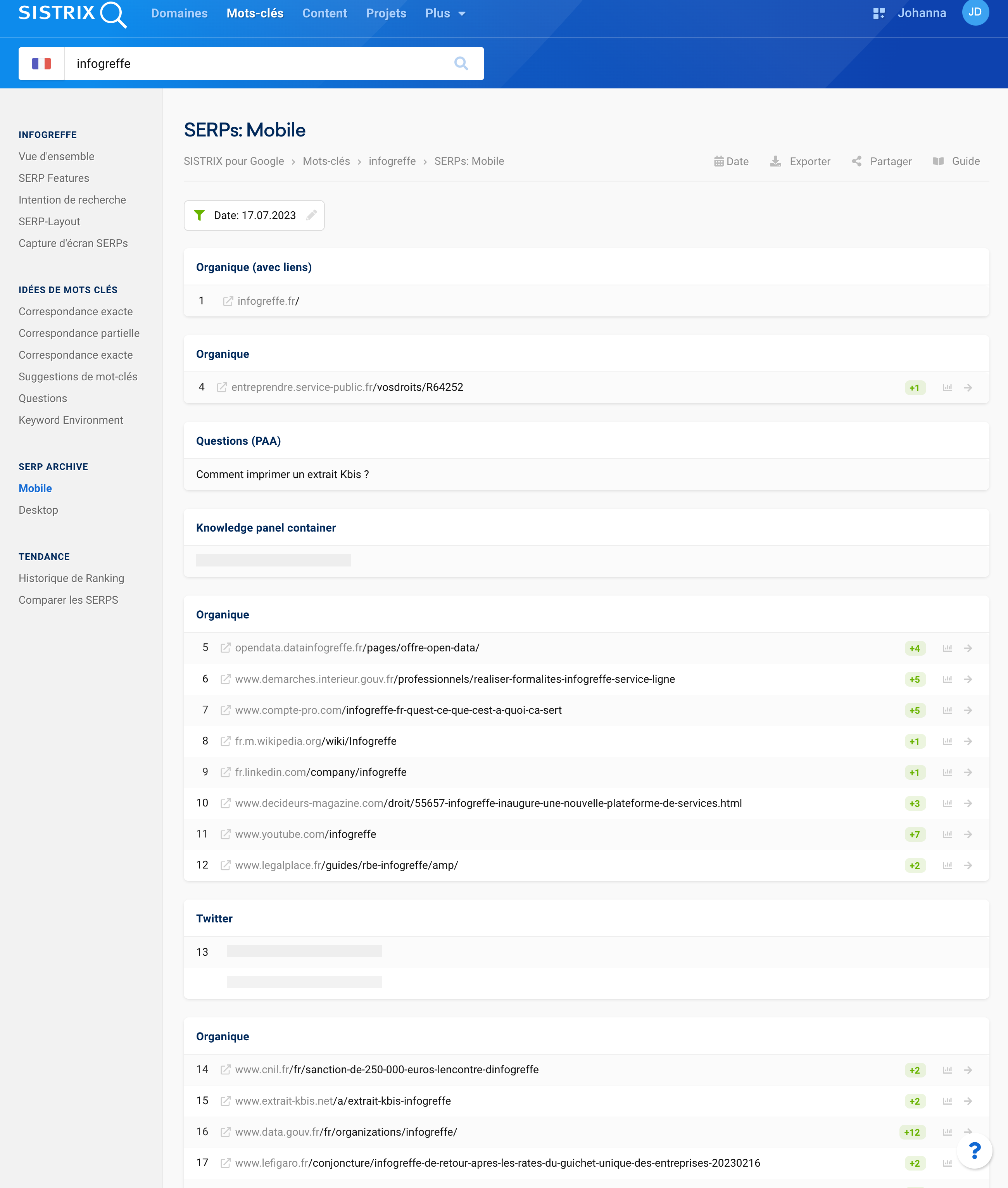Click arrow icon for legalplace.fr row
The image size is (1008, 1188).
[968, 866]
